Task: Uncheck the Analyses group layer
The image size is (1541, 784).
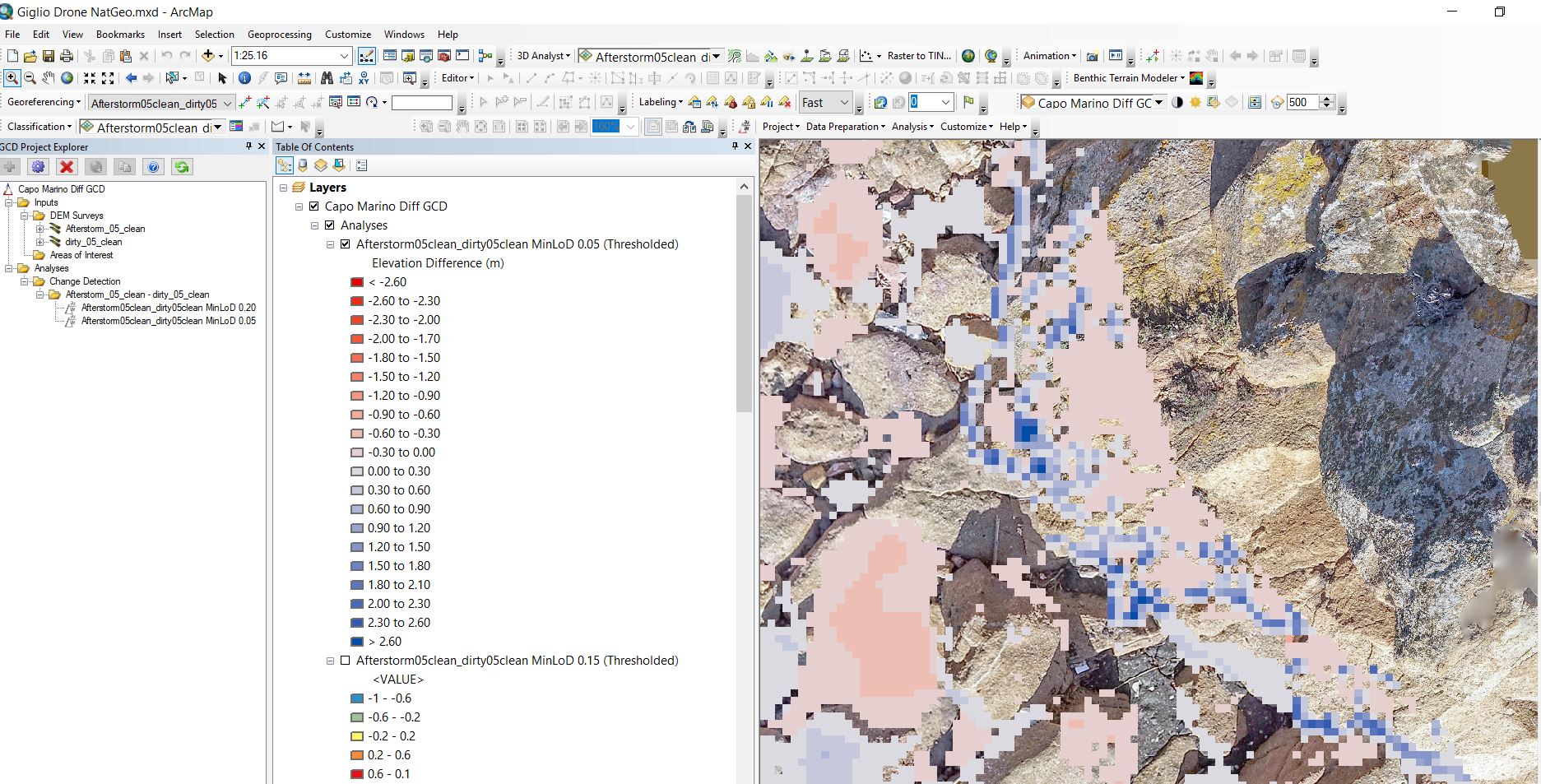Action: click(330, 225)
